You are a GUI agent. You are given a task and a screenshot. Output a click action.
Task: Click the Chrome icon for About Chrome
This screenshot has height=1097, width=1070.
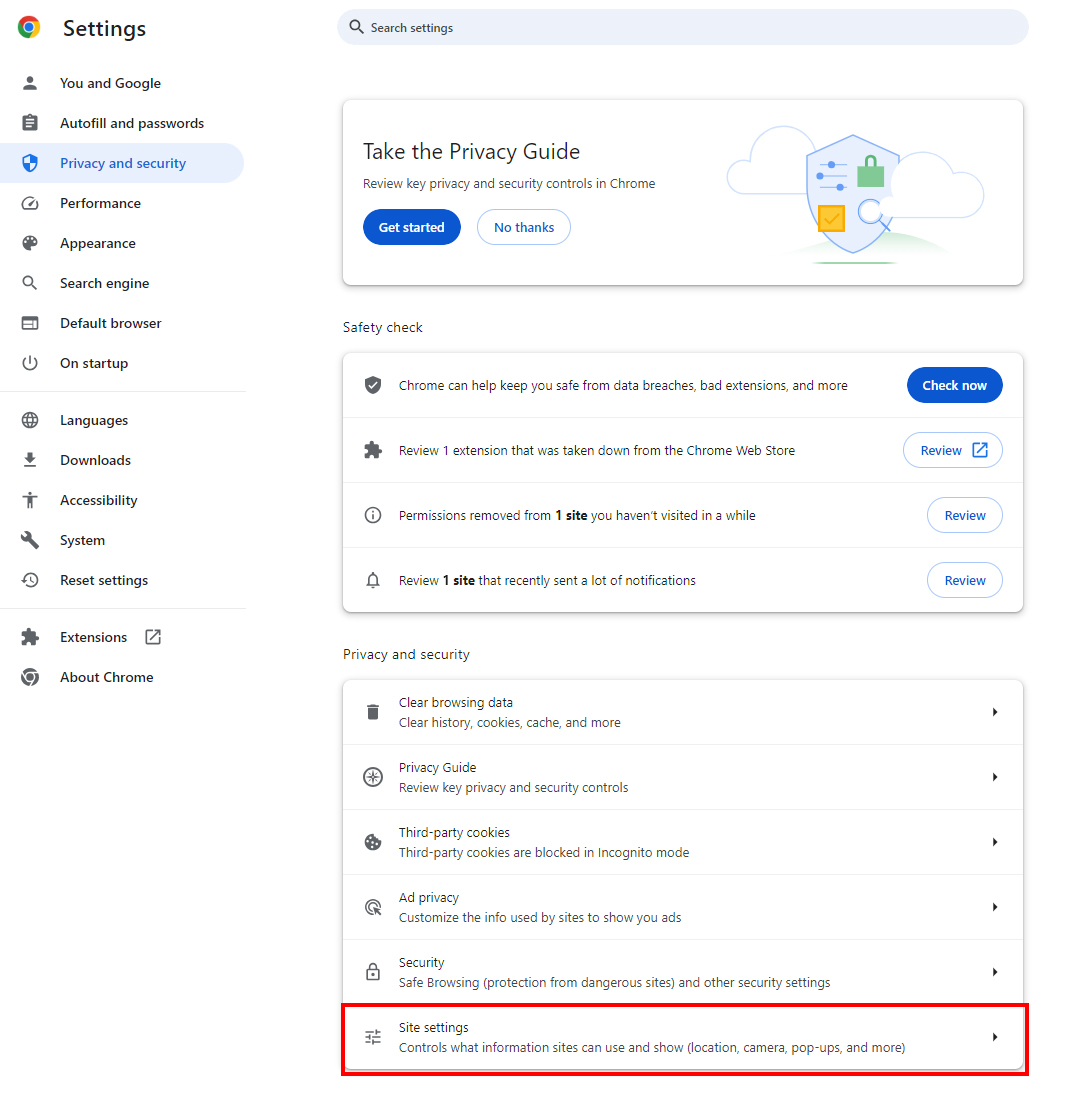point(29,677)
